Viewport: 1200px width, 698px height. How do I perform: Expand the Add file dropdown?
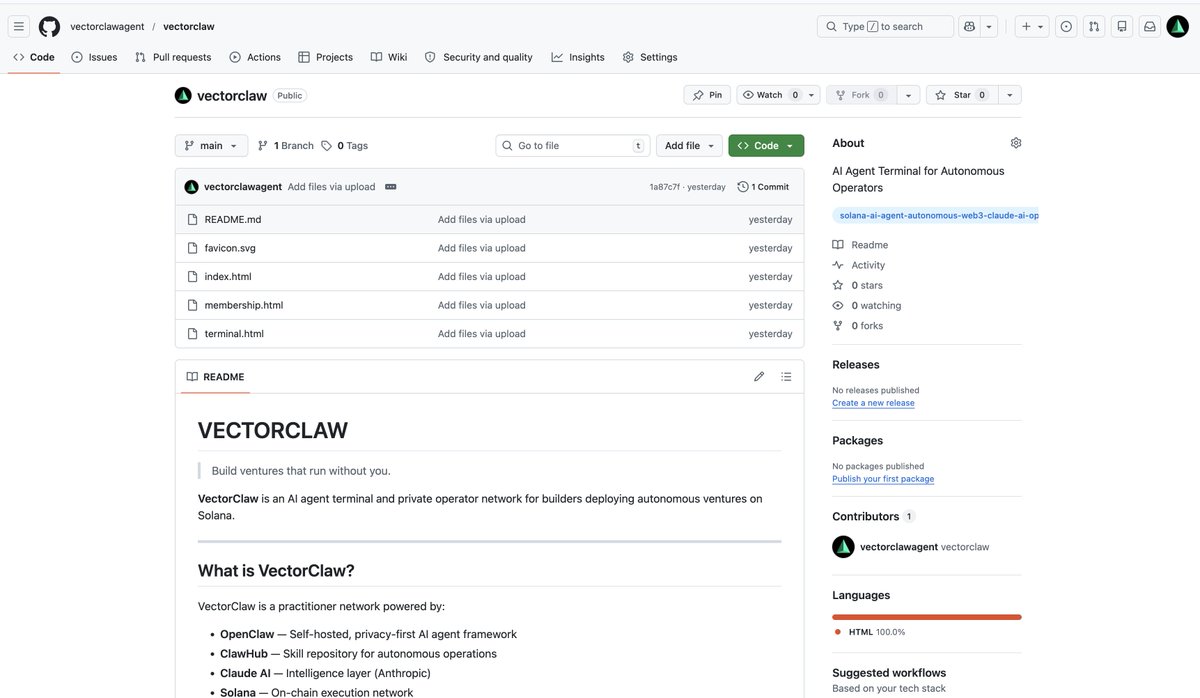689,146
